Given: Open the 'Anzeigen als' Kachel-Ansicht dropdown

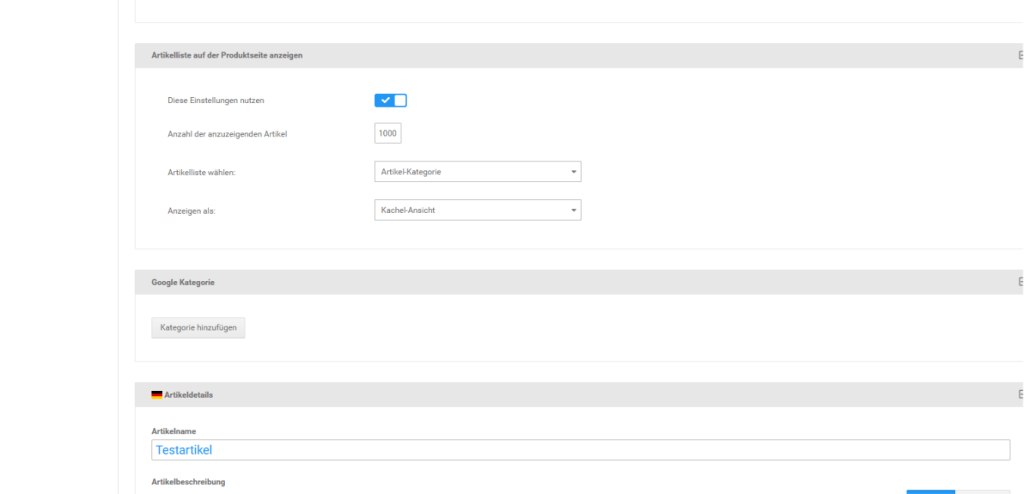Looking at the screenshot, I should click(477, 210).
